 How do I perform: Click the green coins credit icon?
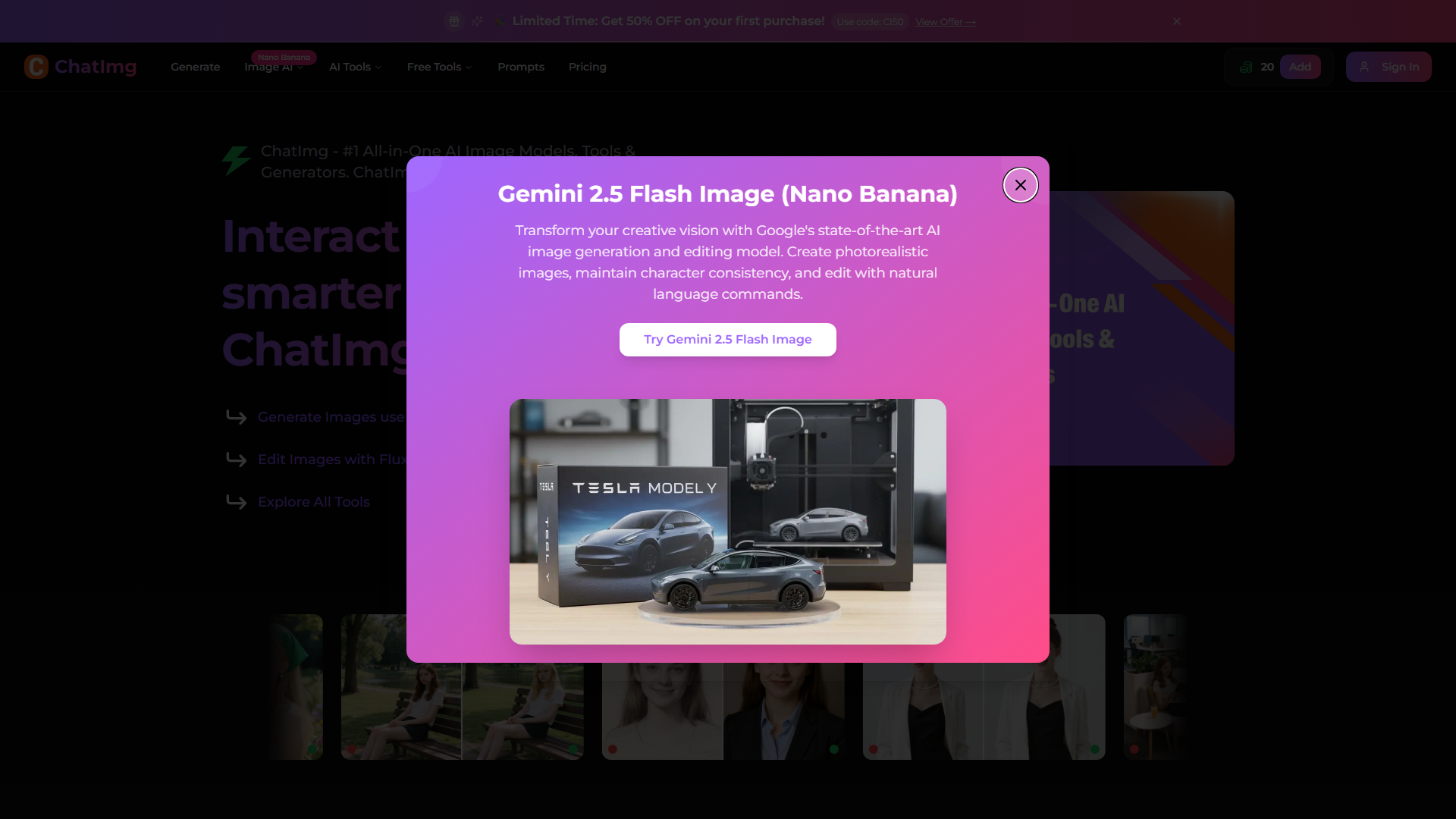click(1246, 67)
